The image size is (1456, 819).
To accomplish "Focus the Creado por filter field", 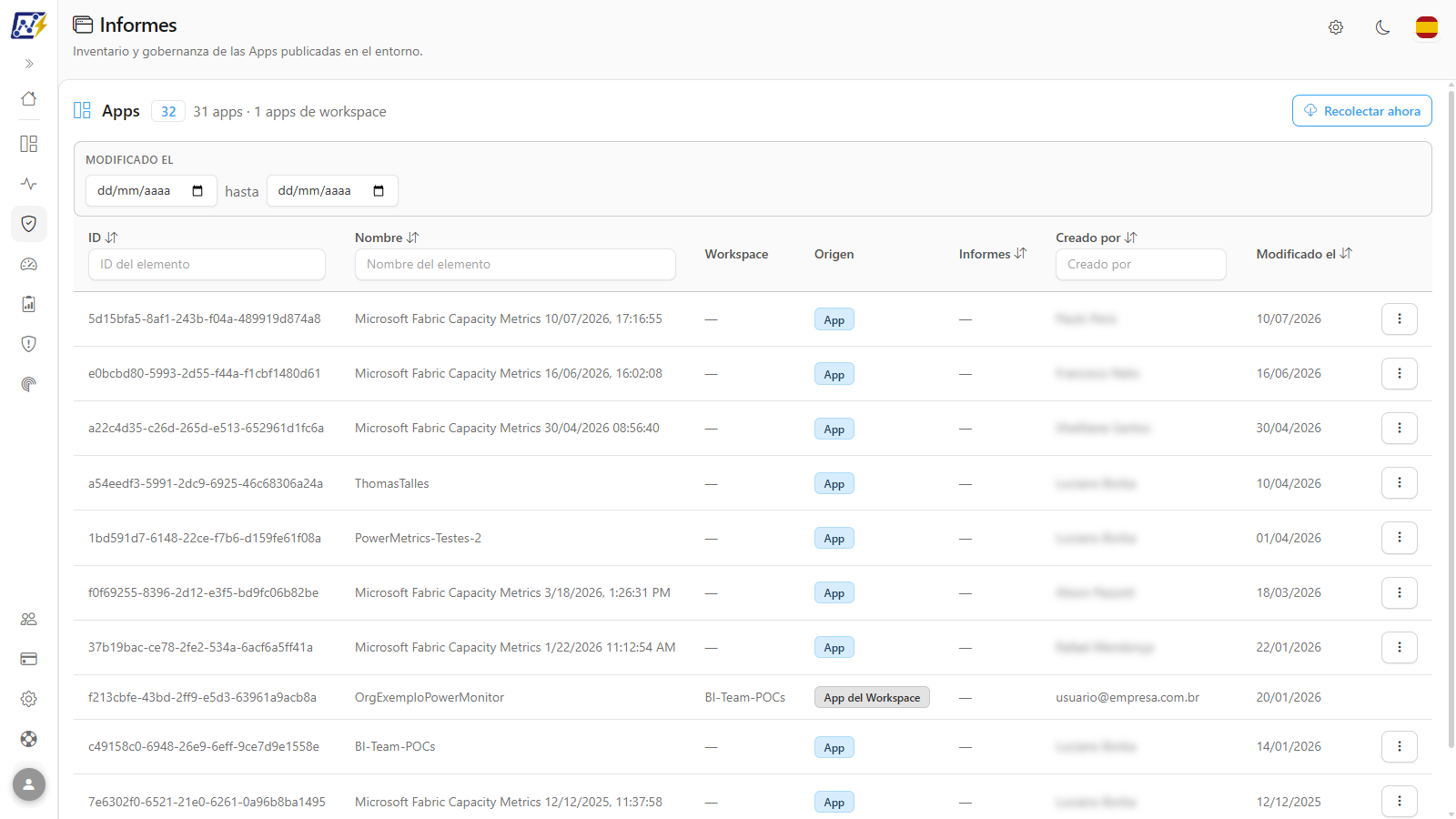I will click(x=1141, y=265).
